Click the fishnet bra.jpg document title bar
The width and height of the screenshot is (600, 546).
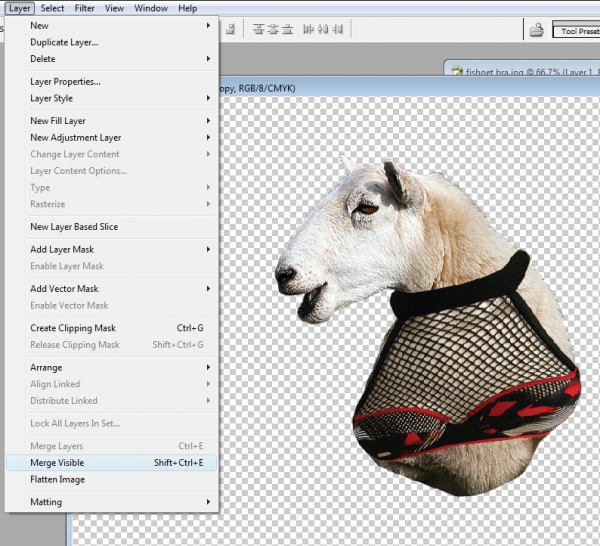click(522, 69)
